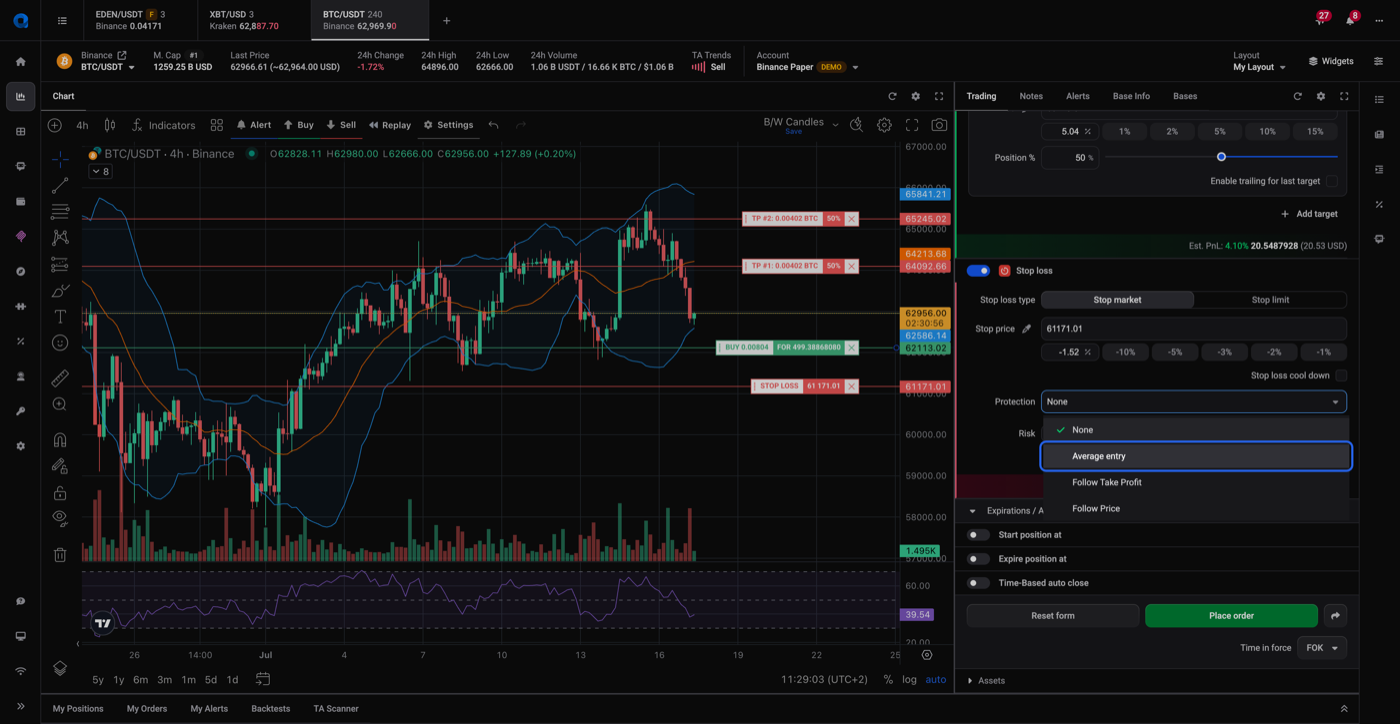1400x724 pixels.
Task: Select the trend line drawing tool
Action: [x=60, y=186]
